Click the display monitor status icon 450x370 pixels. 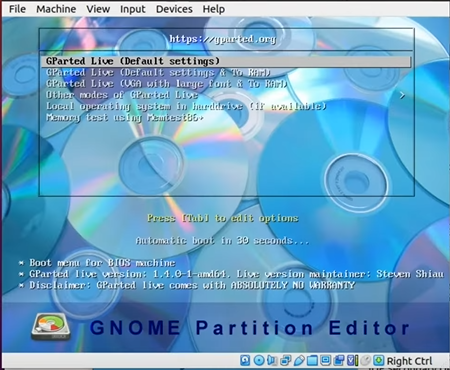(325, 360)
